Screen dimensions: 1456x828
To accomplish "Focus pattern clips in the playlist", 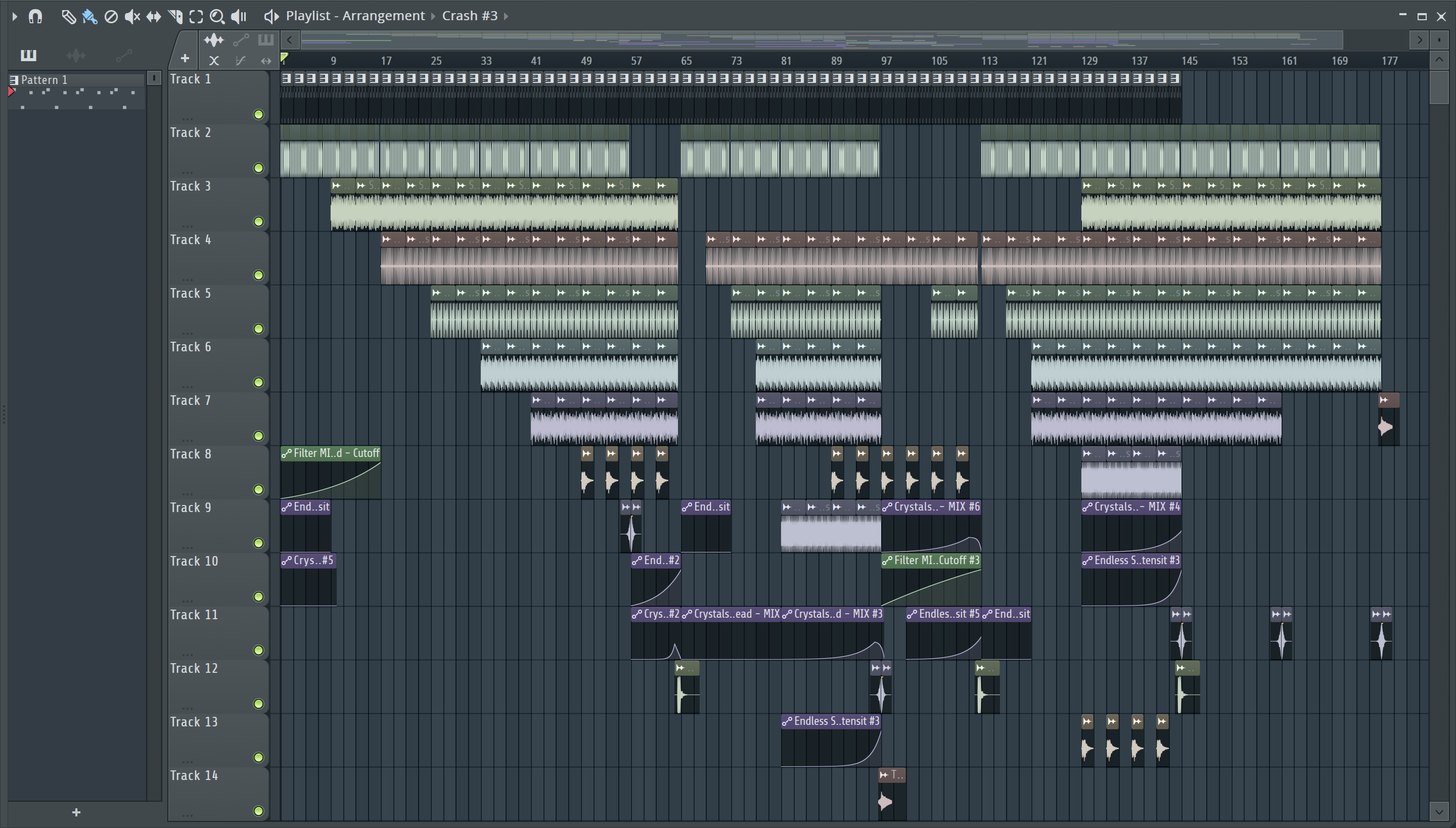I will (x=265, y=40).
